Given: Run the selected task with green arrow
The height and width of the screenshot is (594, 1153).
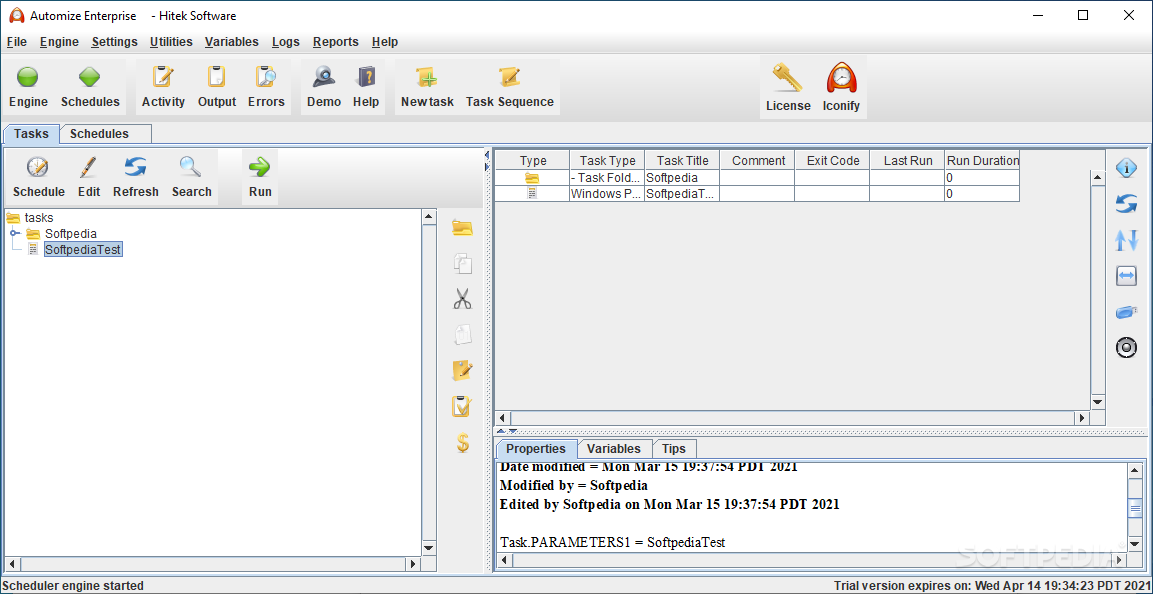Looking at the screenshot, I should [260, 177].
